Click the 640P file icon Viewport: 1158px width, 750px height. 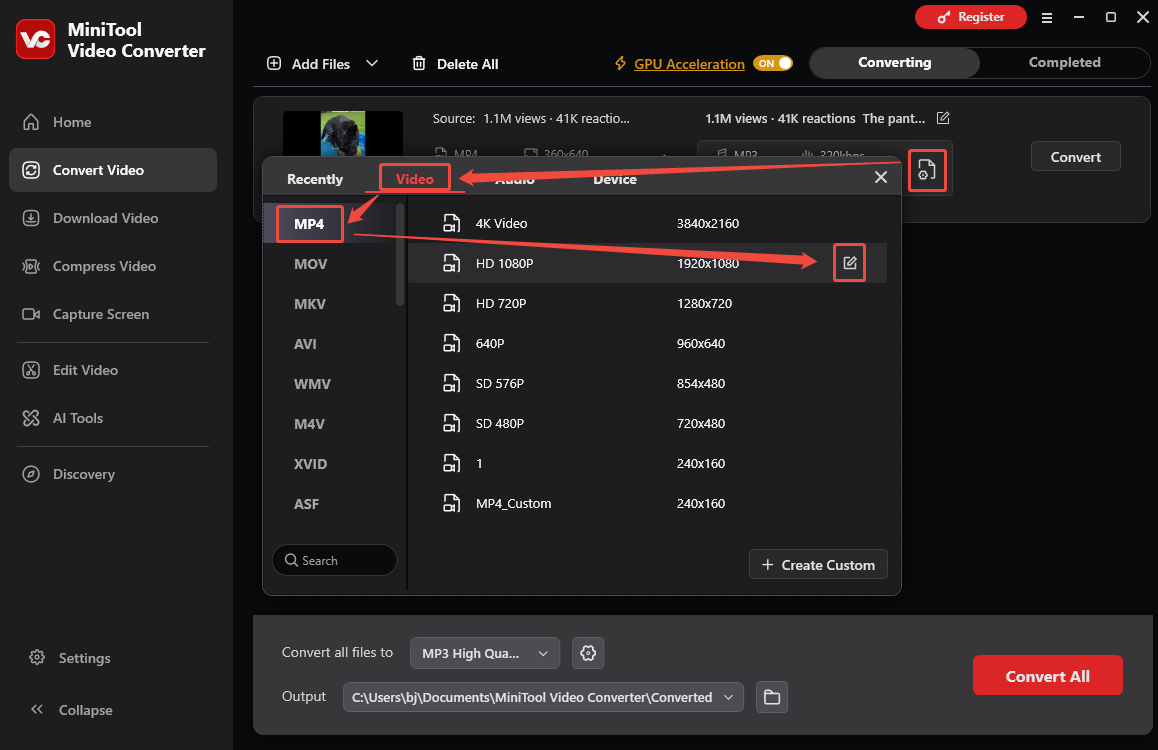point(451,343)
